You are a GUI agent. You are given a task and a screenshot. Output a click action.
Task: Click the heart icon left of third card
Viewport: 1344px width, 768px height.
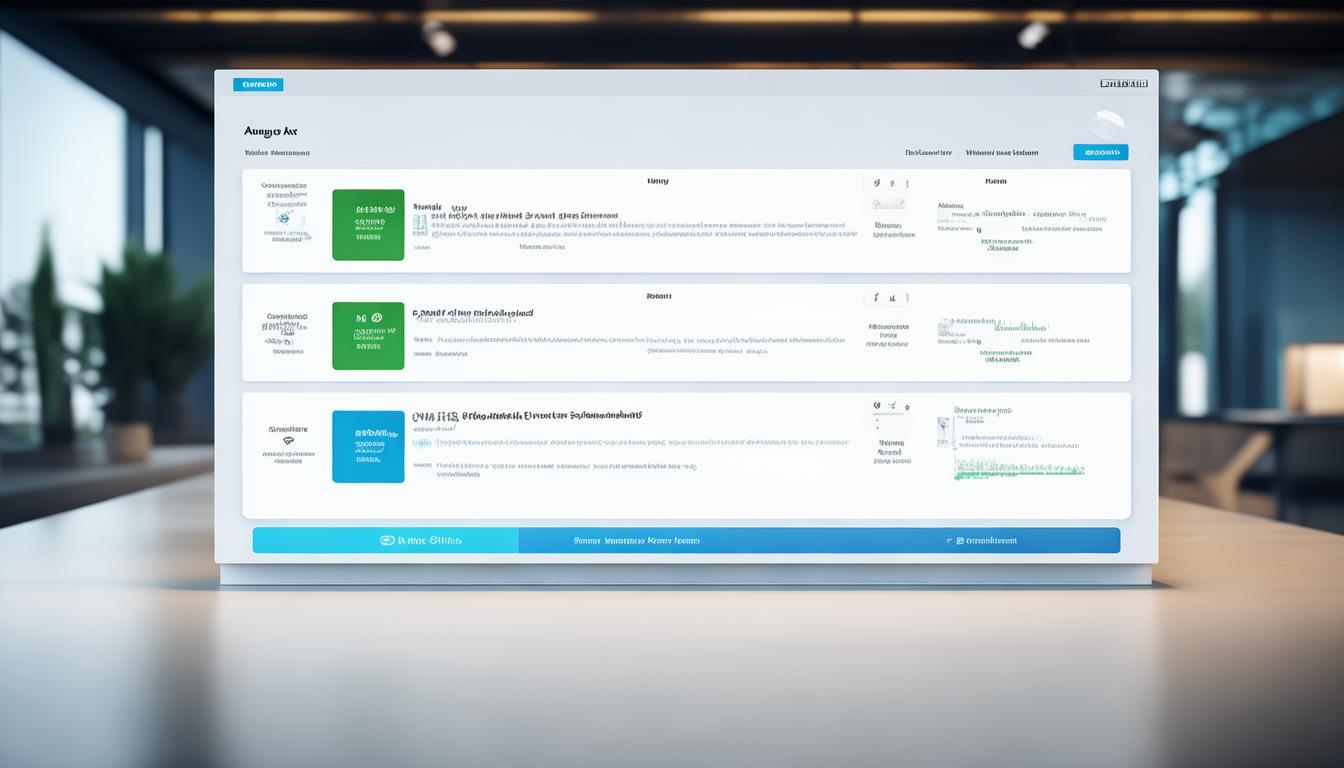288,441
